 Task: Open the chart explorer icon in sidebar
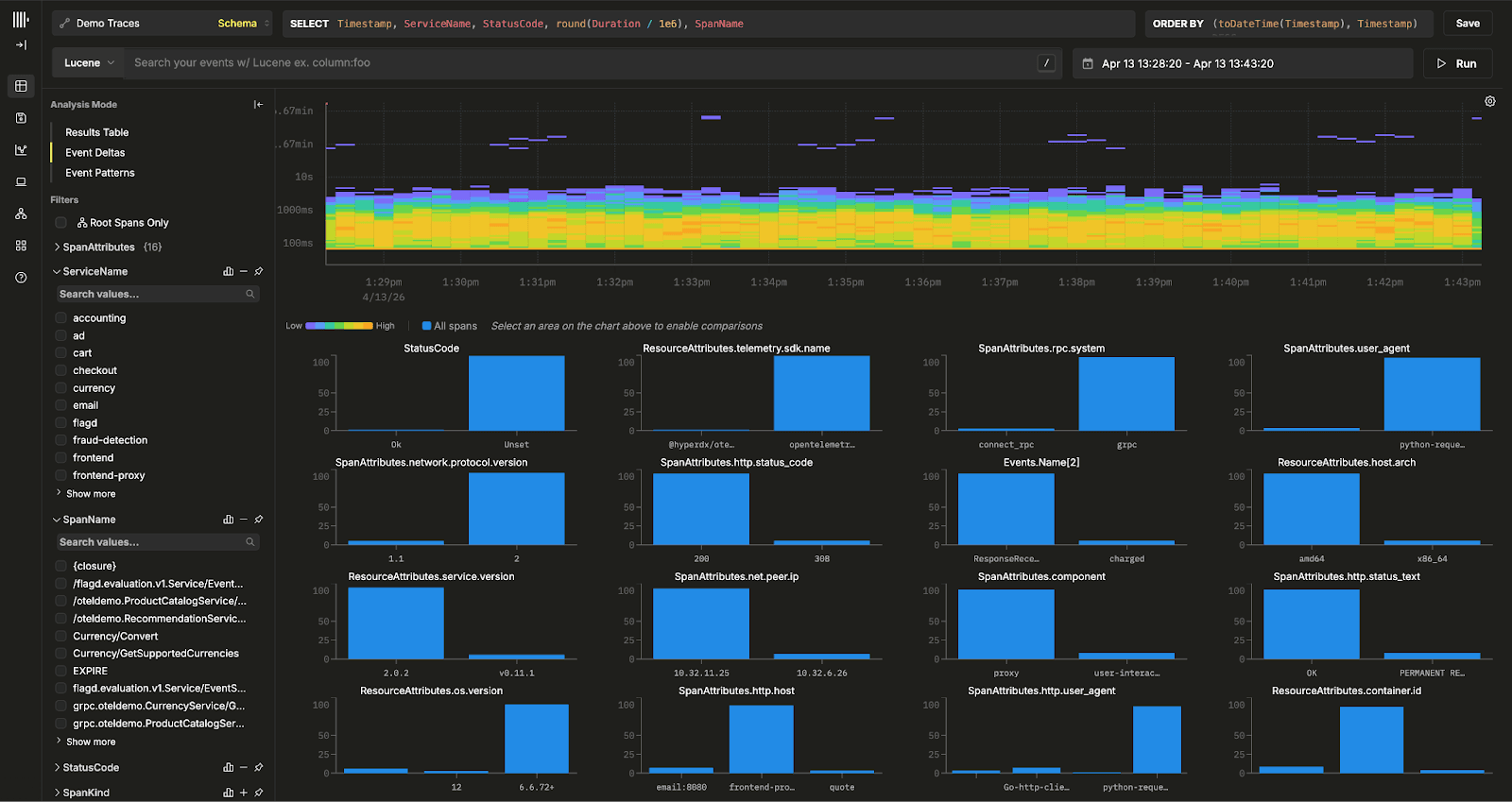21,150
